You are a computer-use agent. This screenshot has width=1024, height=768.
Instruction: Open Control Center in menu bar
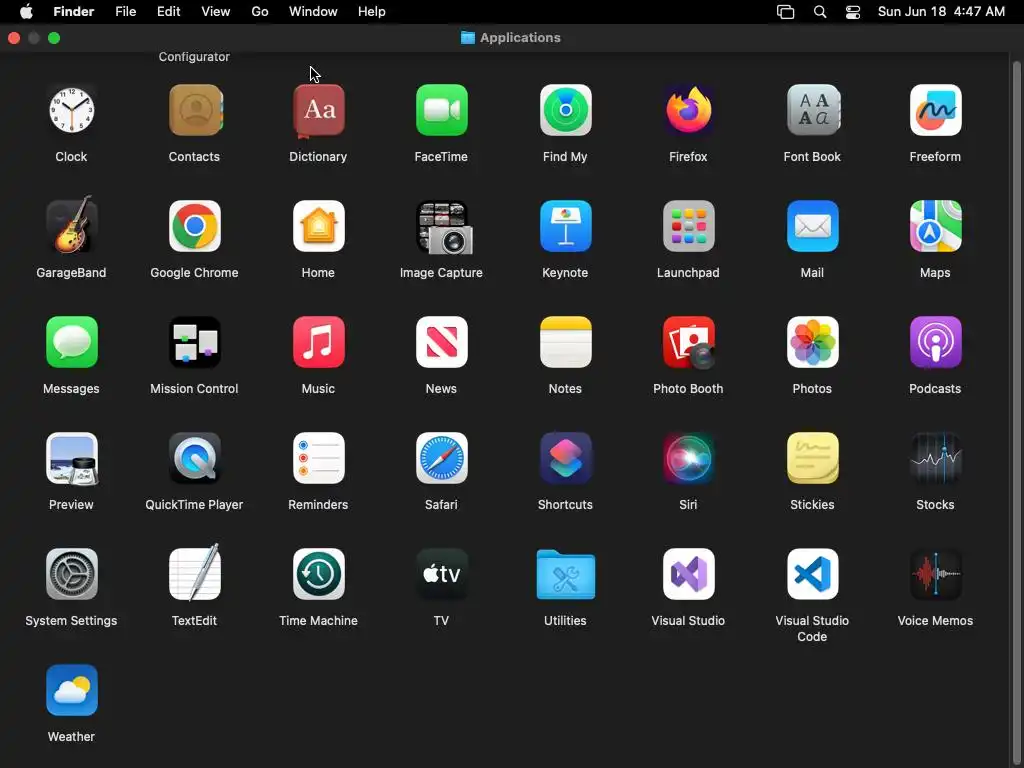point(853,12)
